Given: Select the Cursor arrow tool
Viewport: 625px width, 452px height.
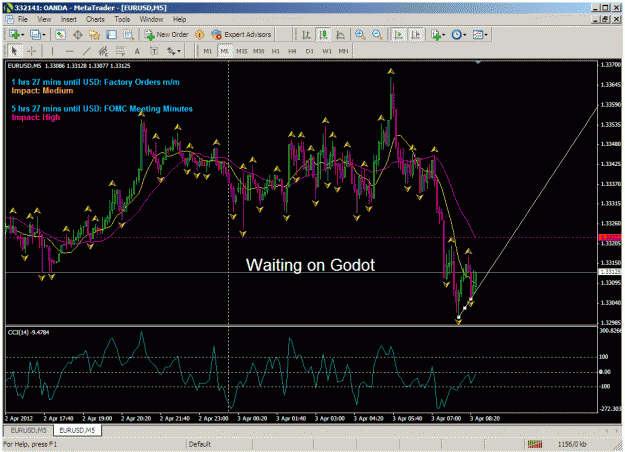Looking at the screenshot, I should tap(14, 51).
